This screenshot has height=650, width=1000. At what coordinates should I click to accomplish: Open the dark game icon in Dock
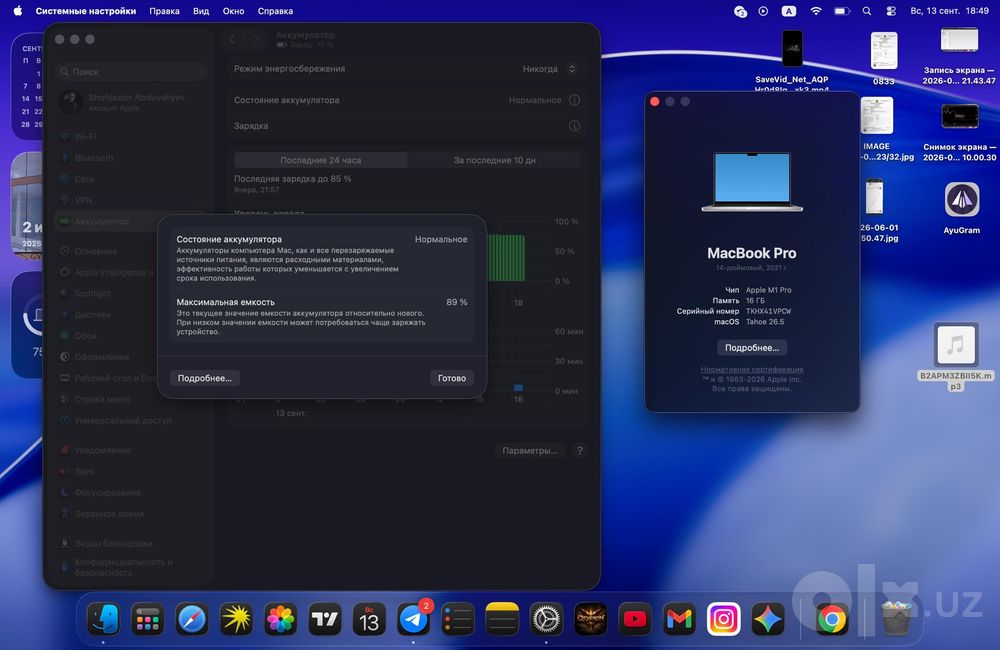coord(591,619)
